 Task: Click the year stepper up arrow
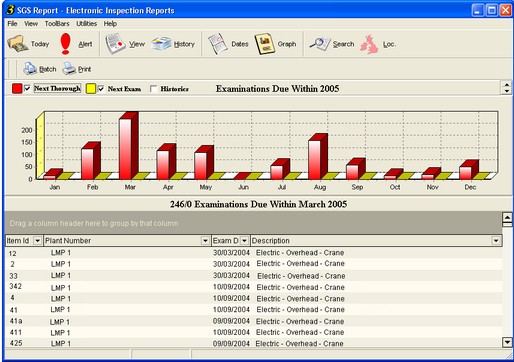(x=507, y=85)
